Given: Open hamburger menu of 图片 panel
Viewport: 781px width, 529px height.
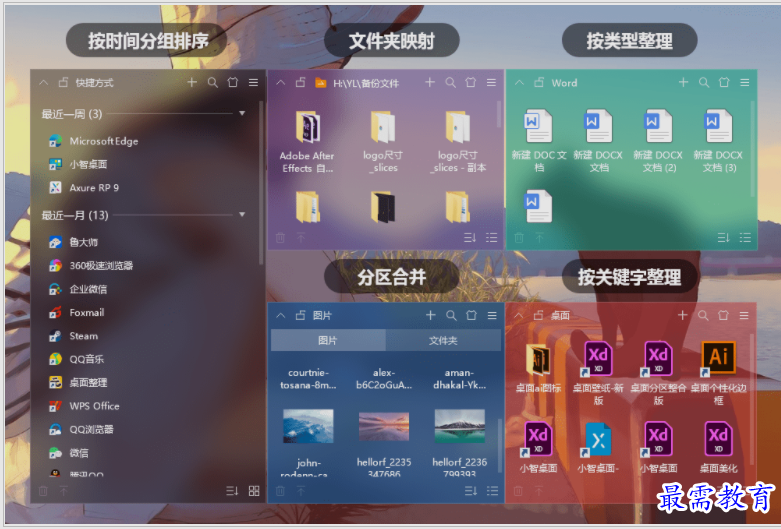Looking at the screenshot, I should pos(492,315).
